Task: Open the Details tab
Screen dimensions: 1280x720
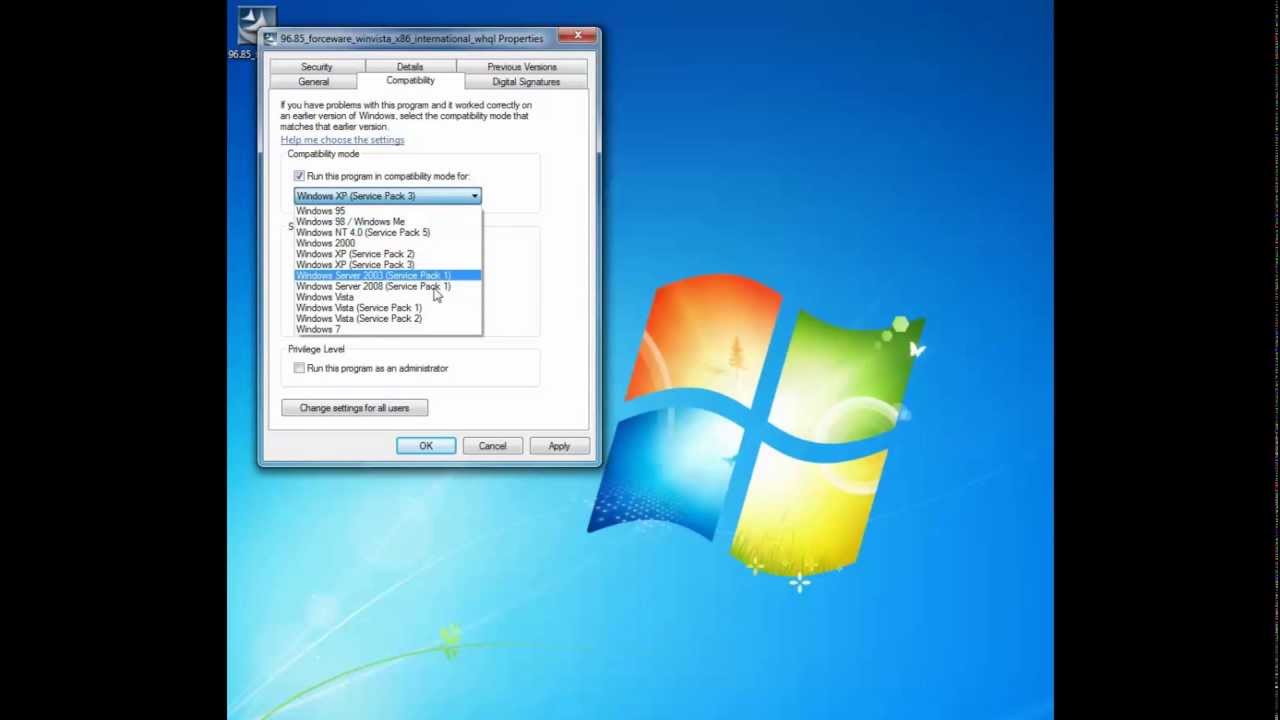Action: 409,67
